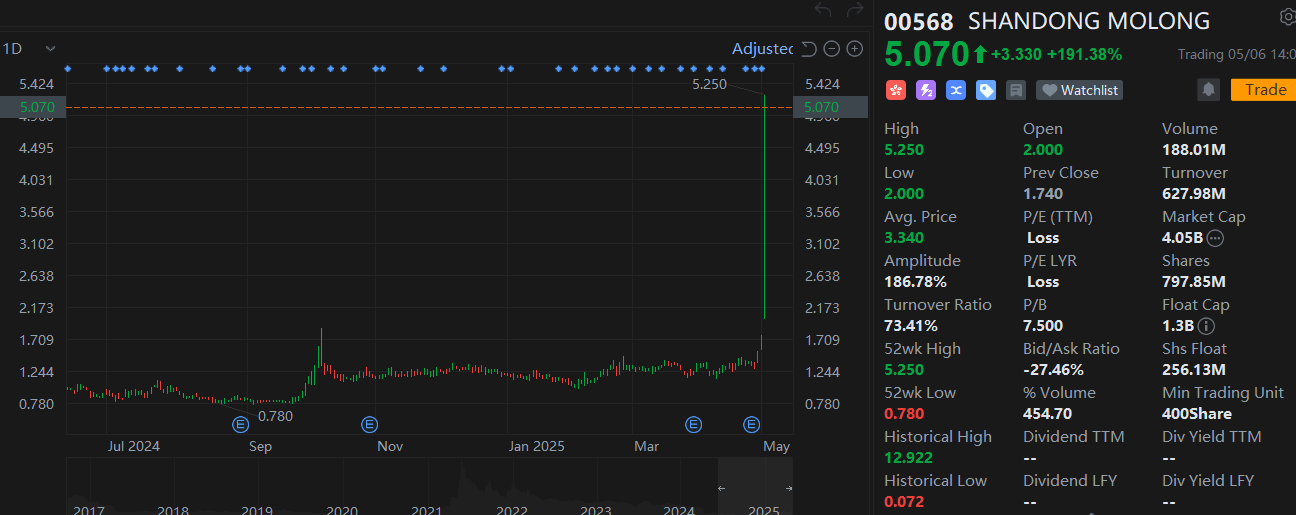The image size is (1296, 515).
Task: Click the 2023 label in the mini timeline
Action: coord(596,511)
